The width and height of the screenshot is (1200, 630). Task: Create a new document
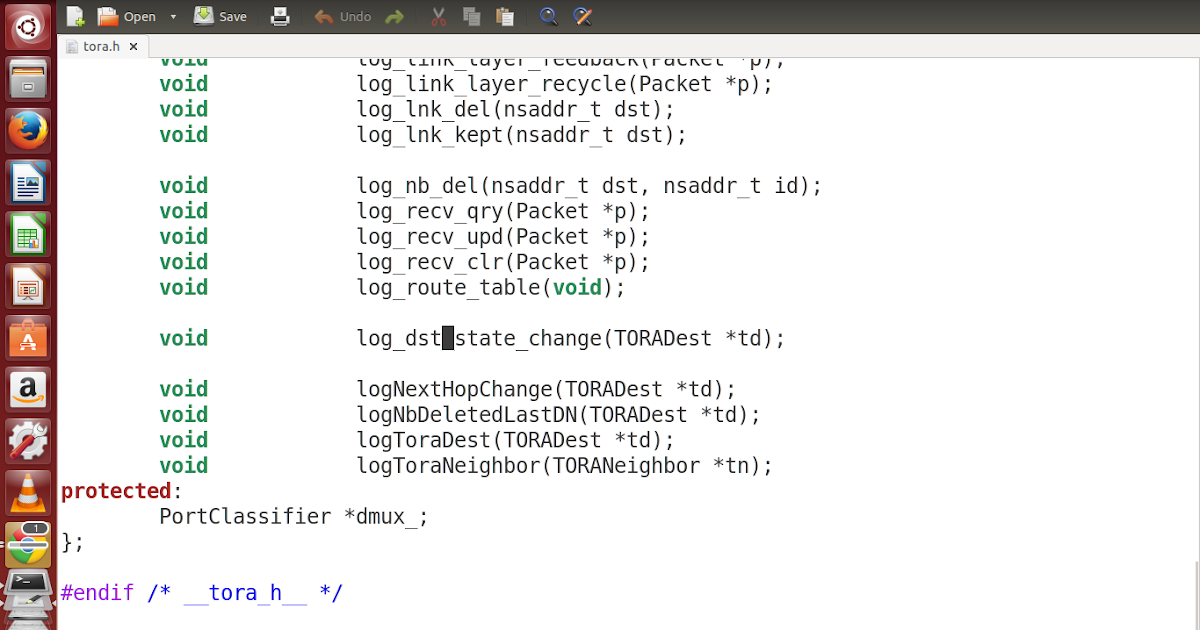pos(75,16)
